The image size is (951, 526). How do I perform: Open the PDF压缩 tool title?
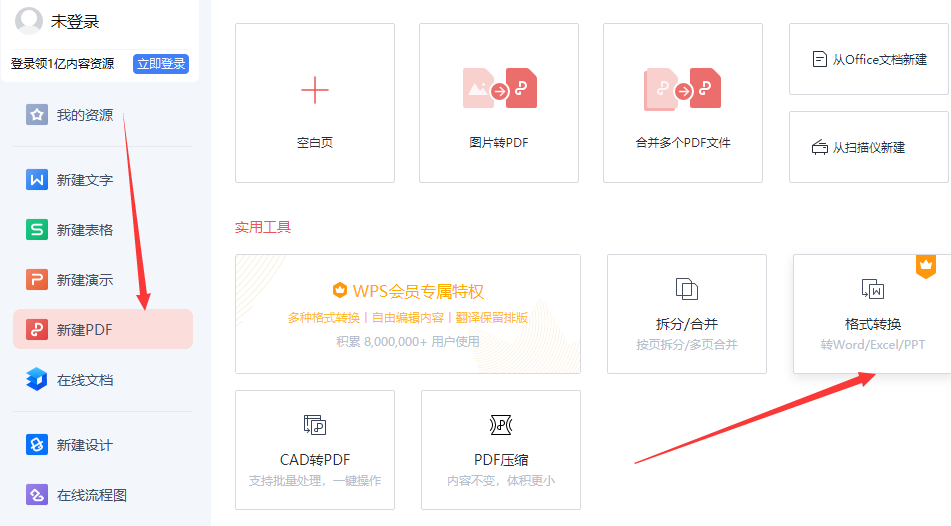pos(501,460)
